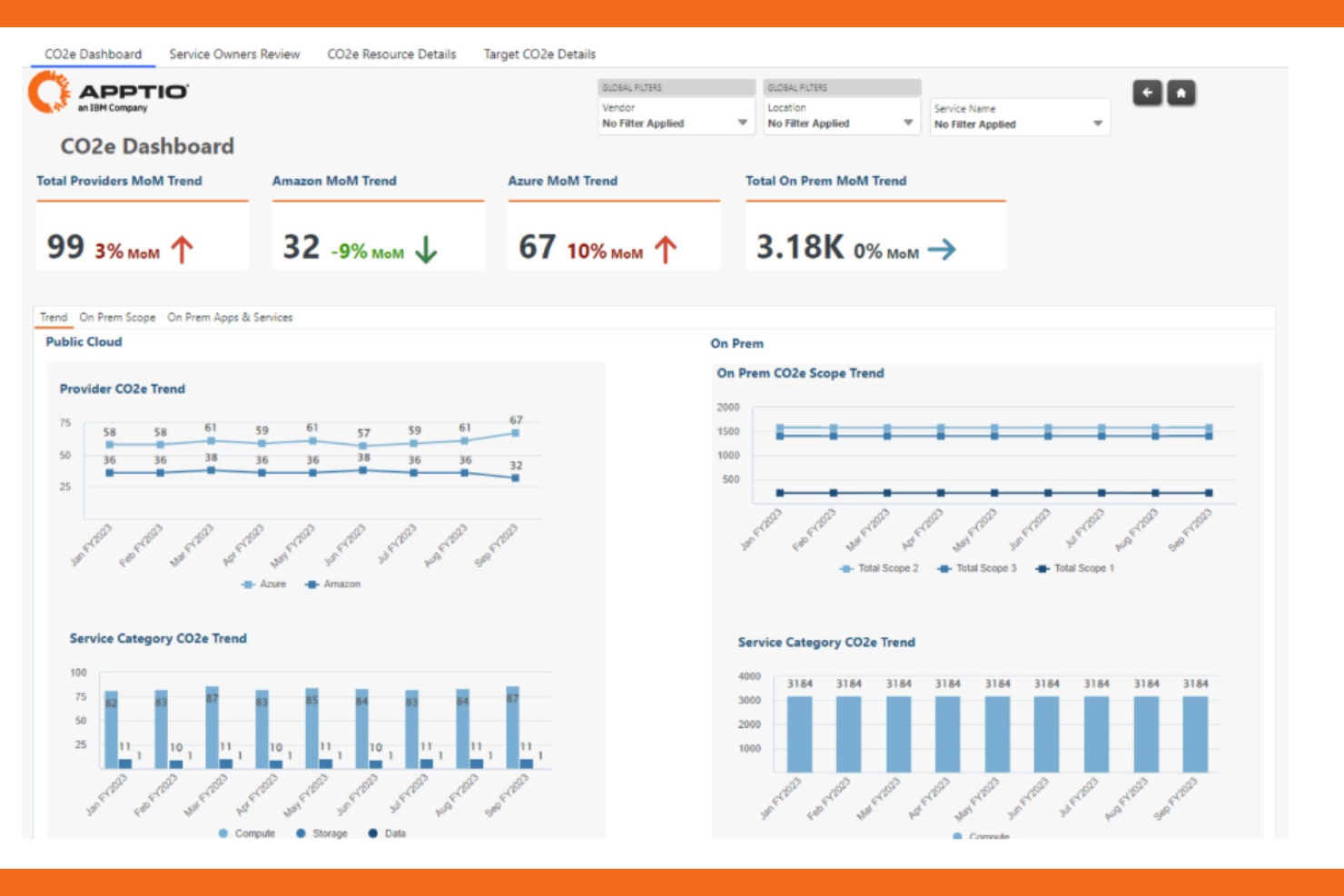This screenshot has width=1344, height=896.
Task: Click the Sep FY2023 Amazon point labeled 32
Action: pyautogui.click(x=516, y=478)
